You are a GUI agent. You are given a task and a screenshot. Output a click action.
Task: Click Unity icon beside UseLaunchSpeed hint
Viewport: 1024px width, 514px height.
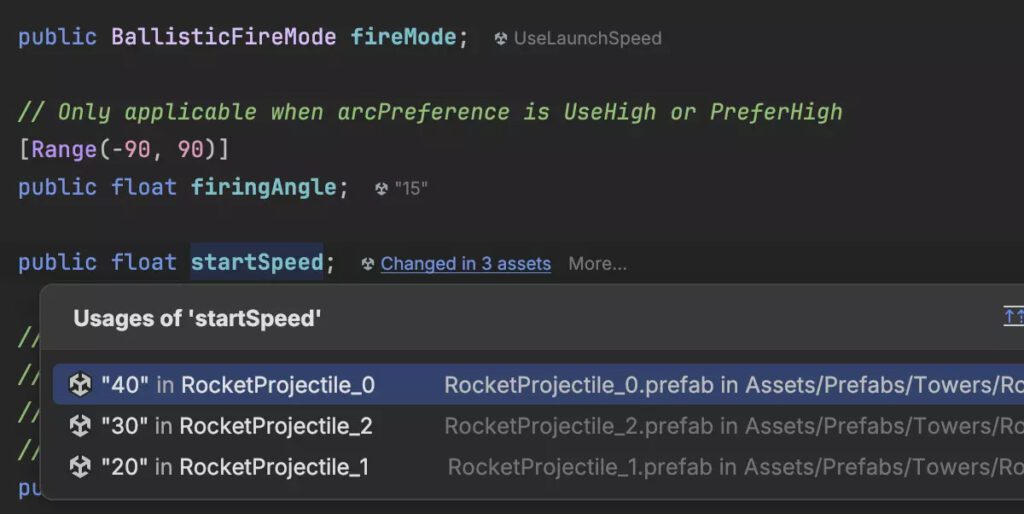click(x=500, y=39)
